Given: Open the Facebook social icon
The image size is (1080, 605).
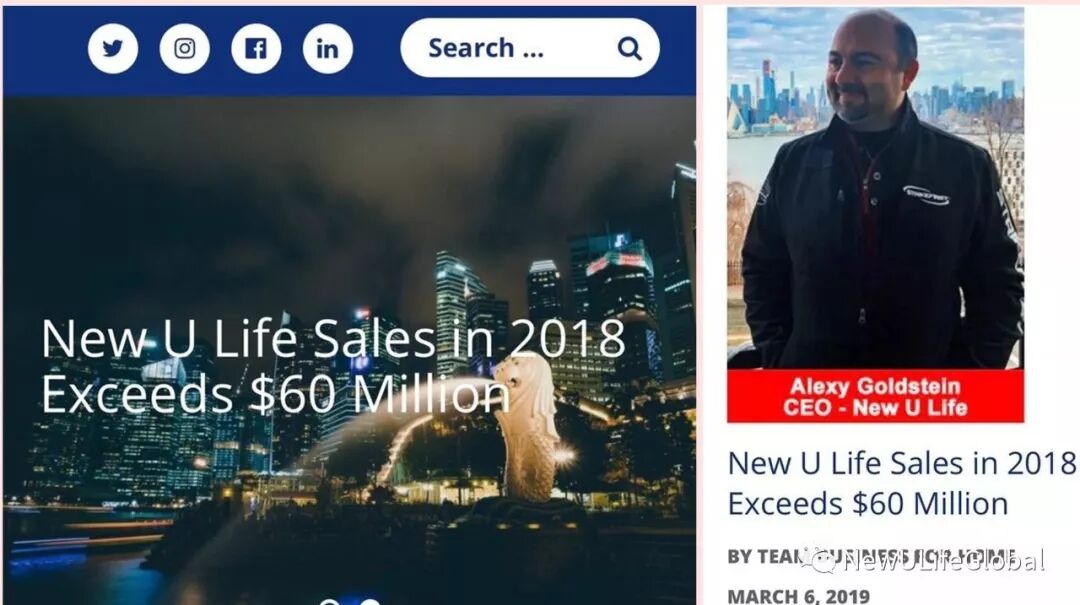Looking at the screenshot, I should (256, 48).
